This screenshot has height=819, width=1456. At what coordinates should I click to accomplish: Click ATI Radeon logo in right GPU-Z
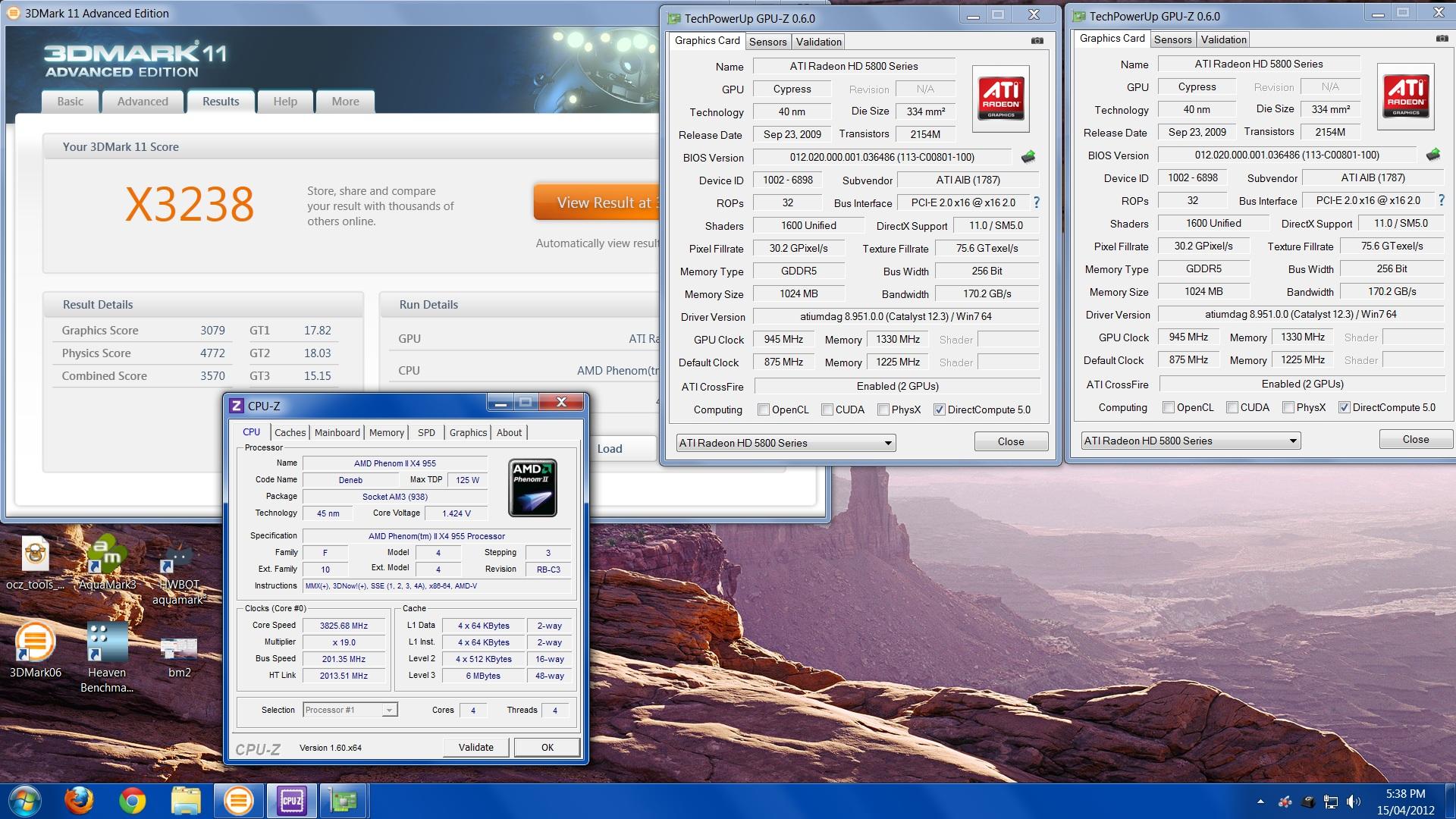[x=1405, y=96]
